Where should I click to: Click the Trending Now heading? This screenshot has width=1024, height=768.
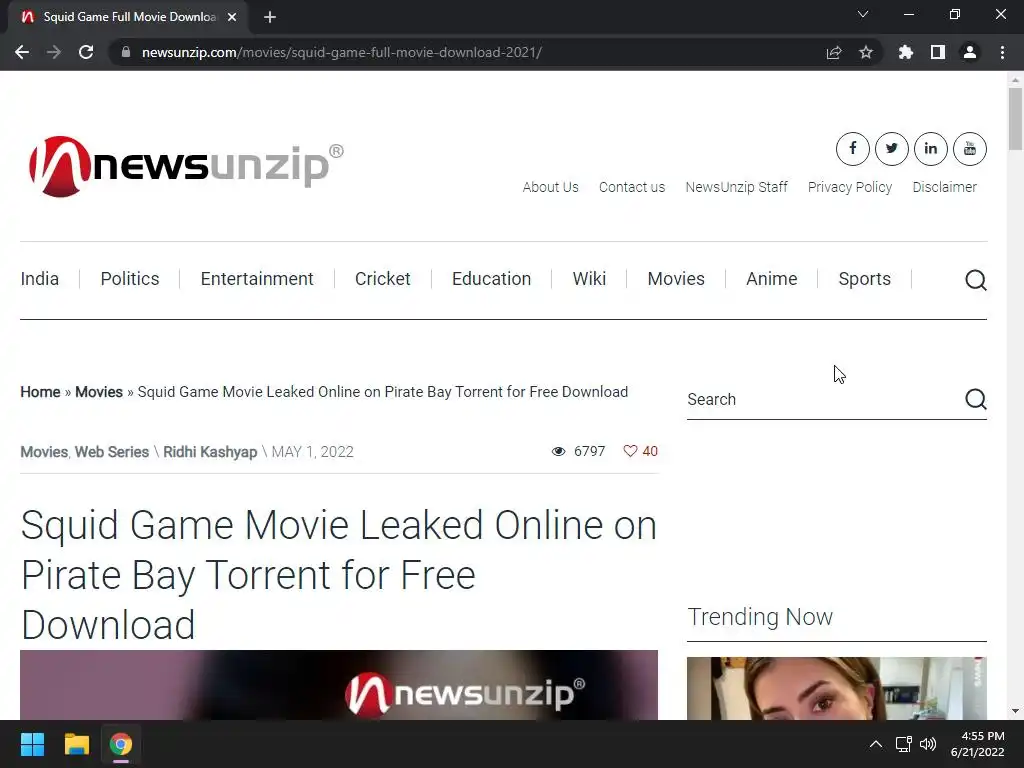(760, 617)
